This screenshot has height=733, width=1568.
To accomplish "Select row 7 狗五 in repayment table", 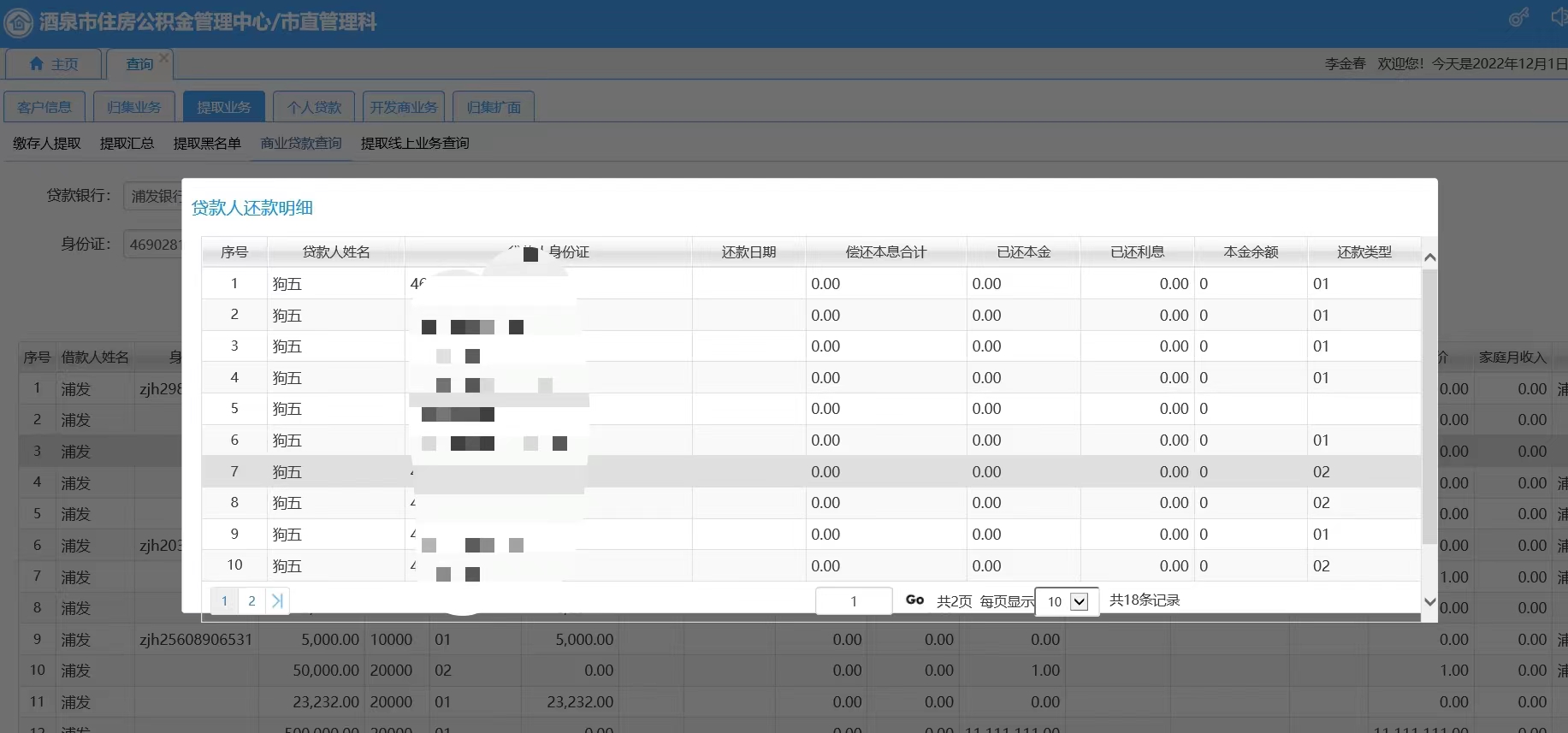I will pos(811,471).
